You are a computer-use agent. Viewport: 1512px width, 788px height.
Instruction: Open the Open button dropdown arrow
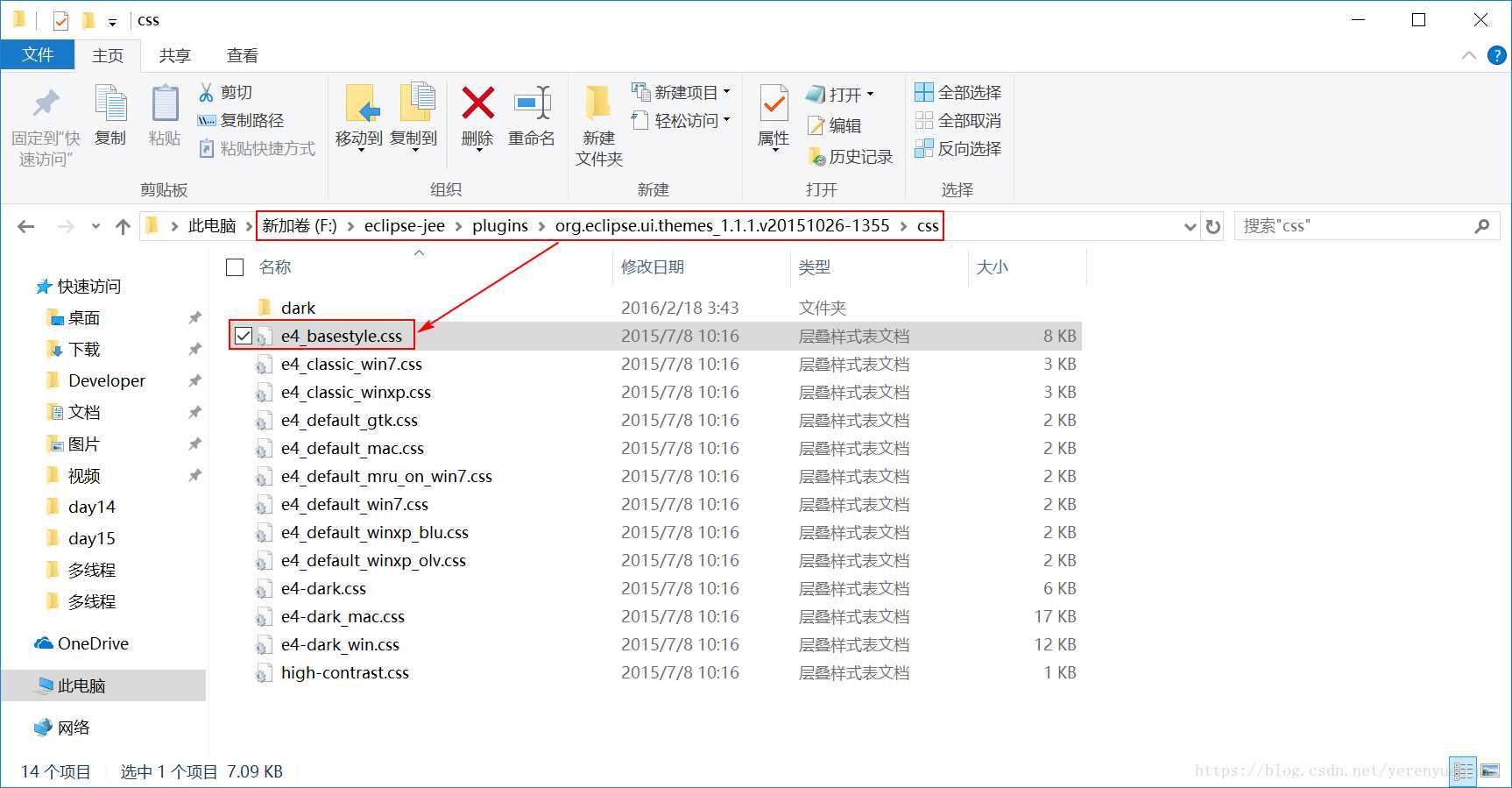pos(870,94)
